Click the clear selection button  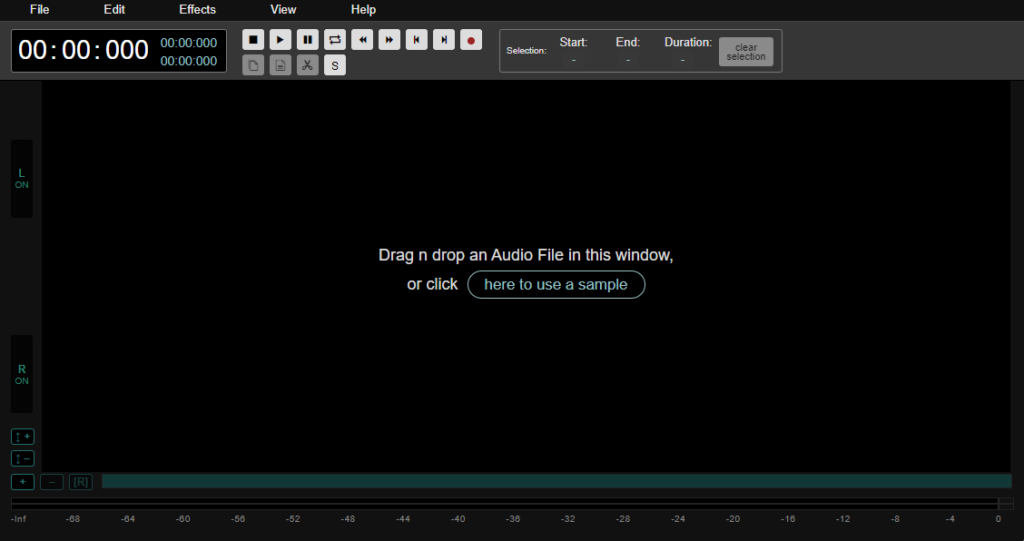[746, 52]
